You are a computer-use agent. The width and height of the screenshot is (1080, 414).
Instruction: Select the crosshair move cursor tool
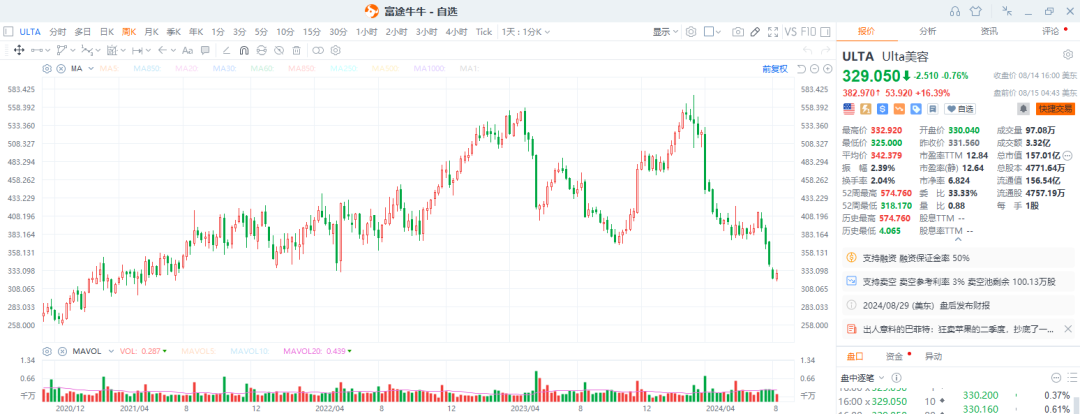click(19, 50)
